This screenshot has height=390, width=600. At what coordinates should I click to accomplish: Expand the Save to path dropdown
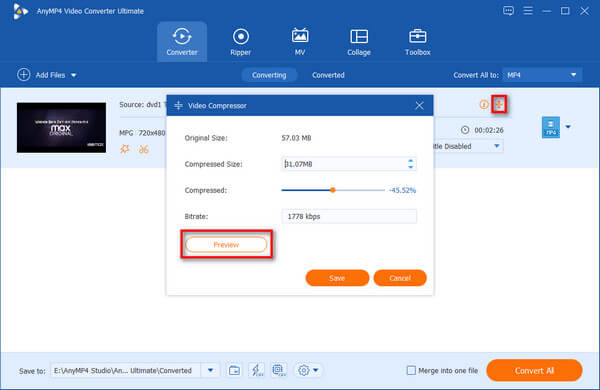click(210, 370)
